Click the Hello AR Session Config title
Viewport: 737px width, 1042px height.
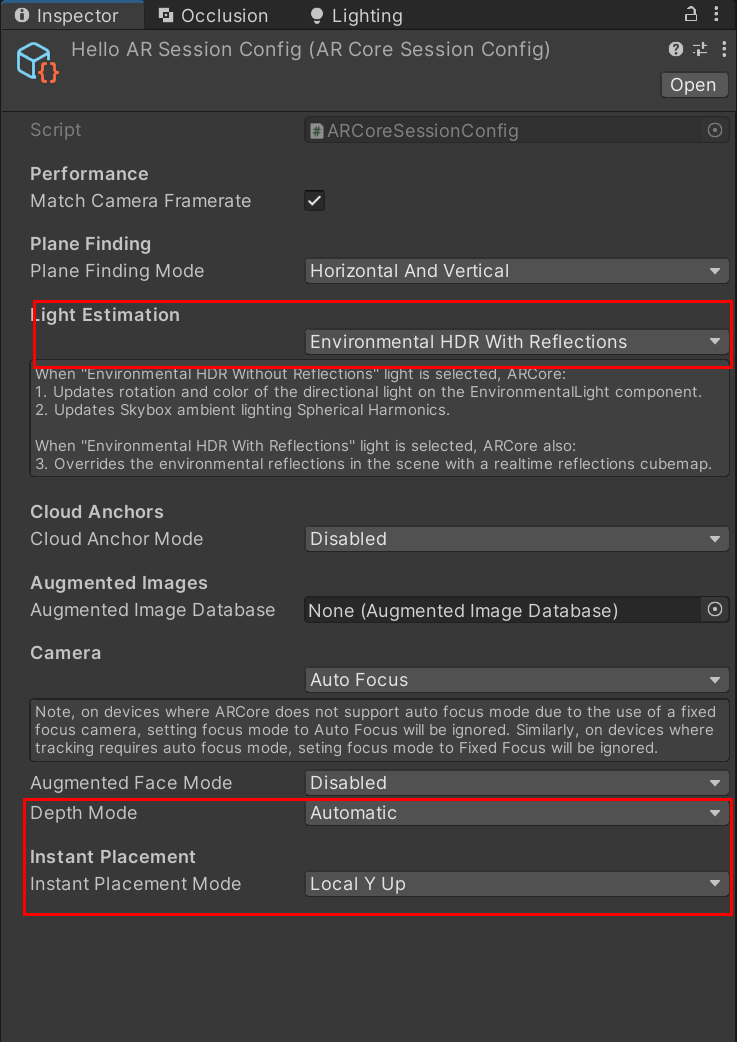310,50
